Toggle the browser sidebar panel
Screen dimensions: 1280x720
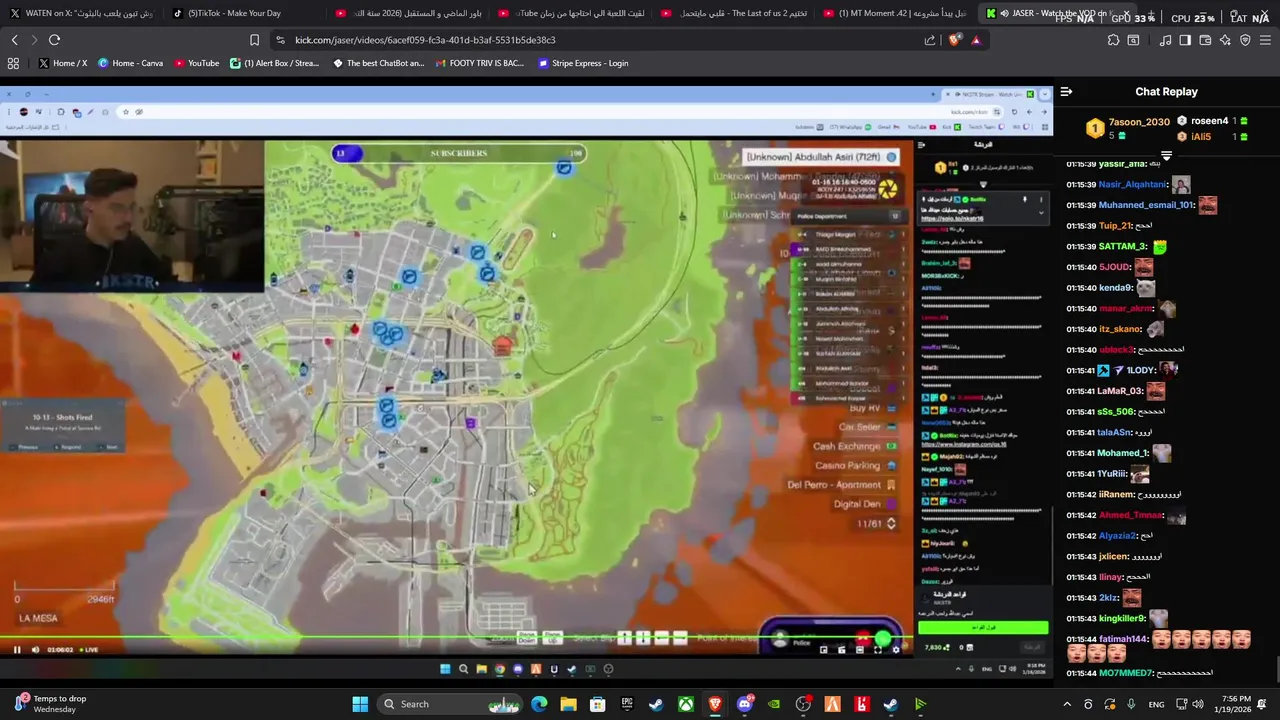tap(1185, 40)
